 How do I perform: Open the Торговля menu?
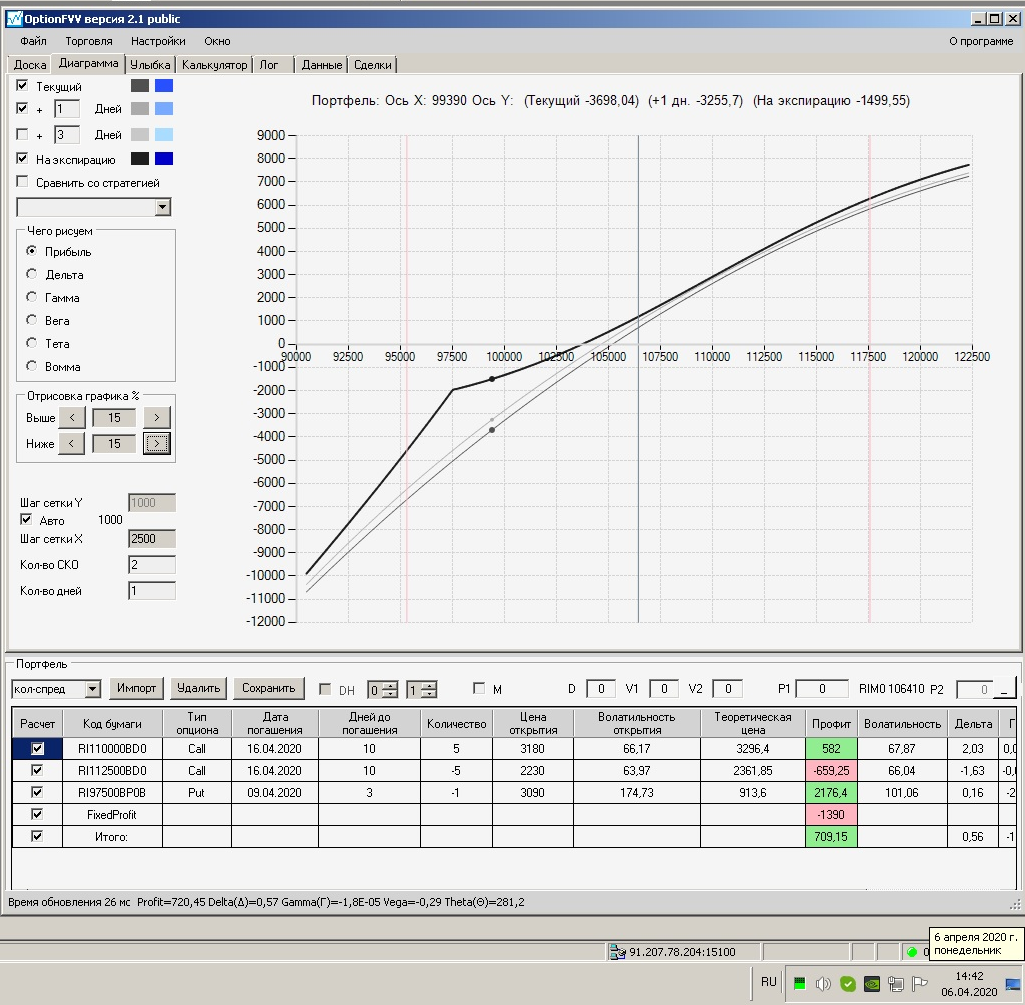[x=89, y=41]
